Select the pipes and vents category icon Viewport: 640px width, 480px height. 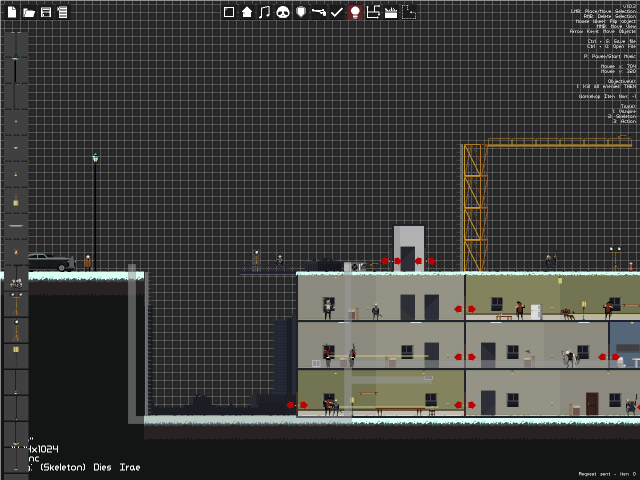pyautogui.click(x=373, y=12)
